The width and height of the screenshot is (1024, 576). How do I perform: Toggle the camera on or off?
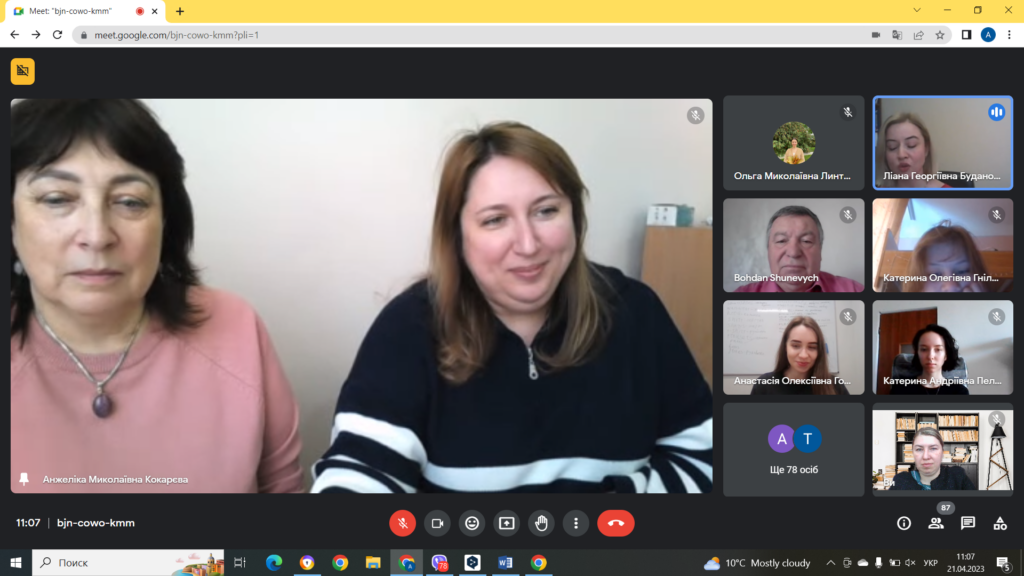tap(437, 523)
